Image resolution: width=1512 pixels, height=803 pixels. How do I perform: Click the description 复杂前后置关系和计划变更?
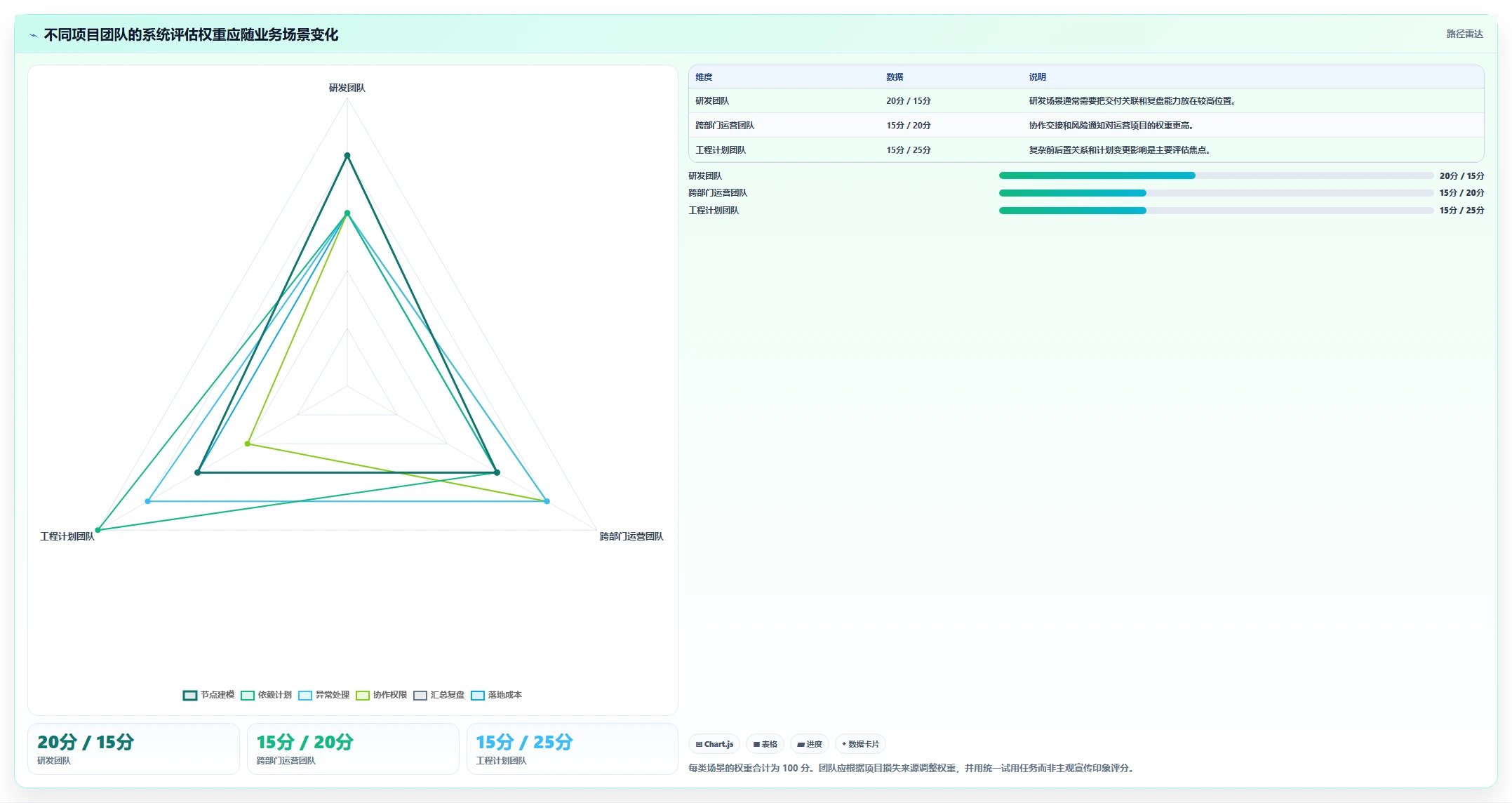[x=1119, y=150]
